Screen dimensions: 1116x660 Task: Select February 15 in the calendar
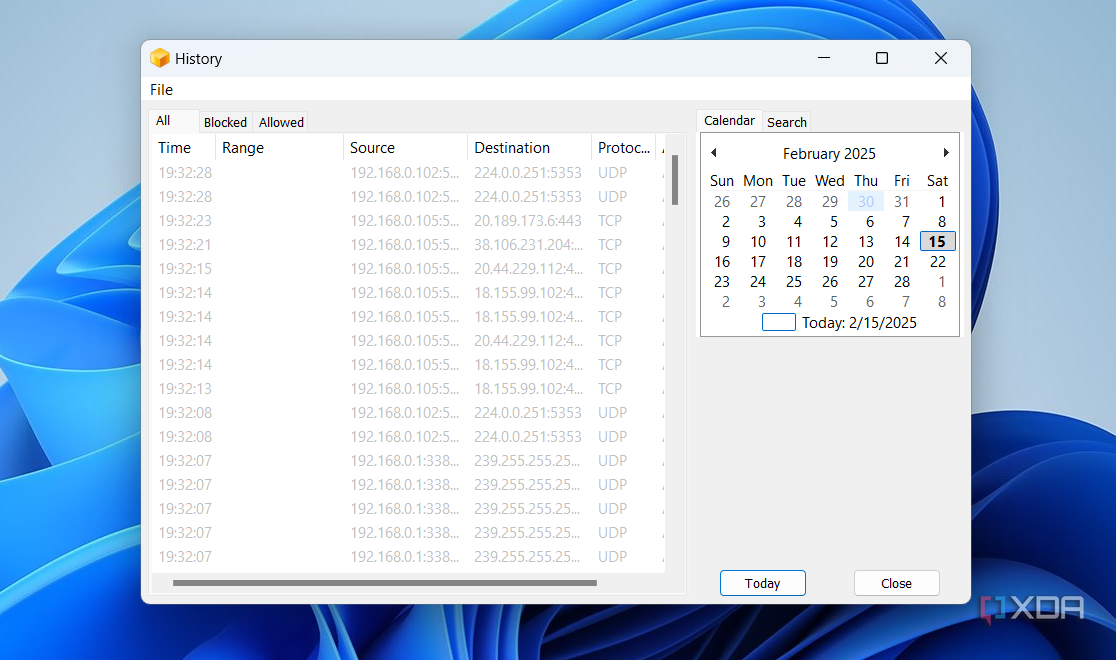point(937,242)
